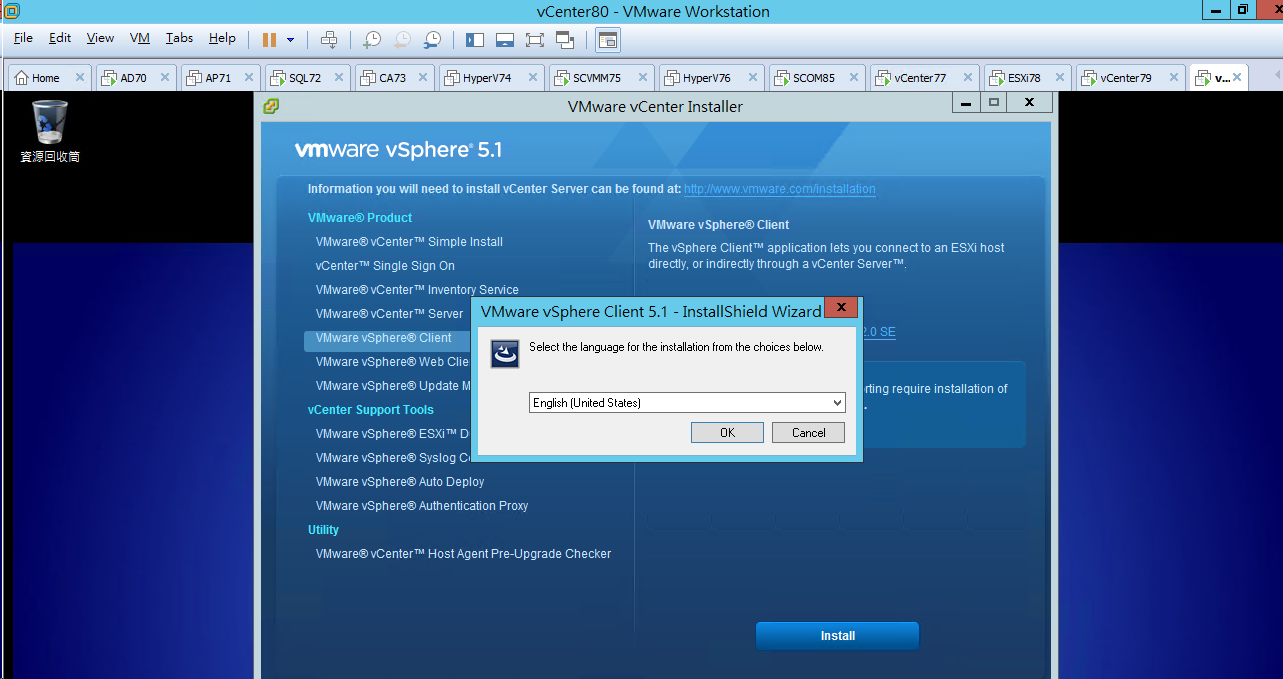Click Cancel in the InstallShield Wizard
This screenshot has height=679, width=1283.
point(808,432)
